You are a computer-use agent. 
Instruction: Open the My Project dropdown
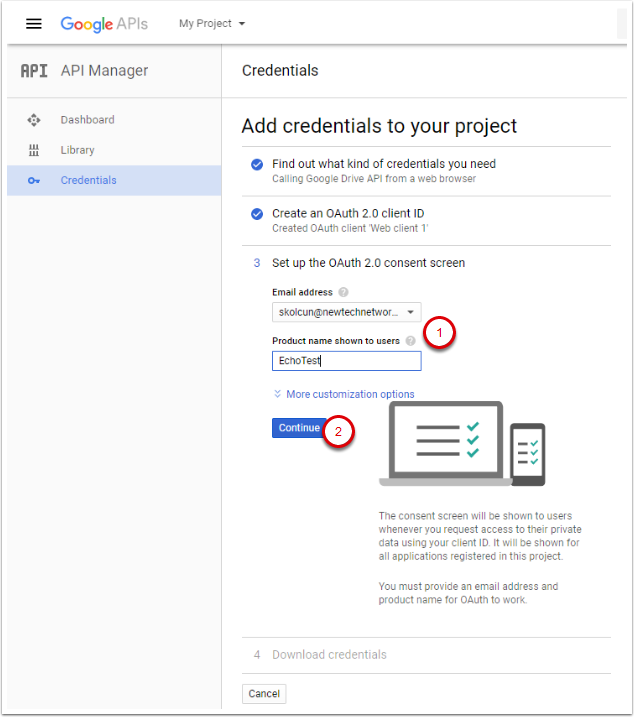[x=212, y=23]
